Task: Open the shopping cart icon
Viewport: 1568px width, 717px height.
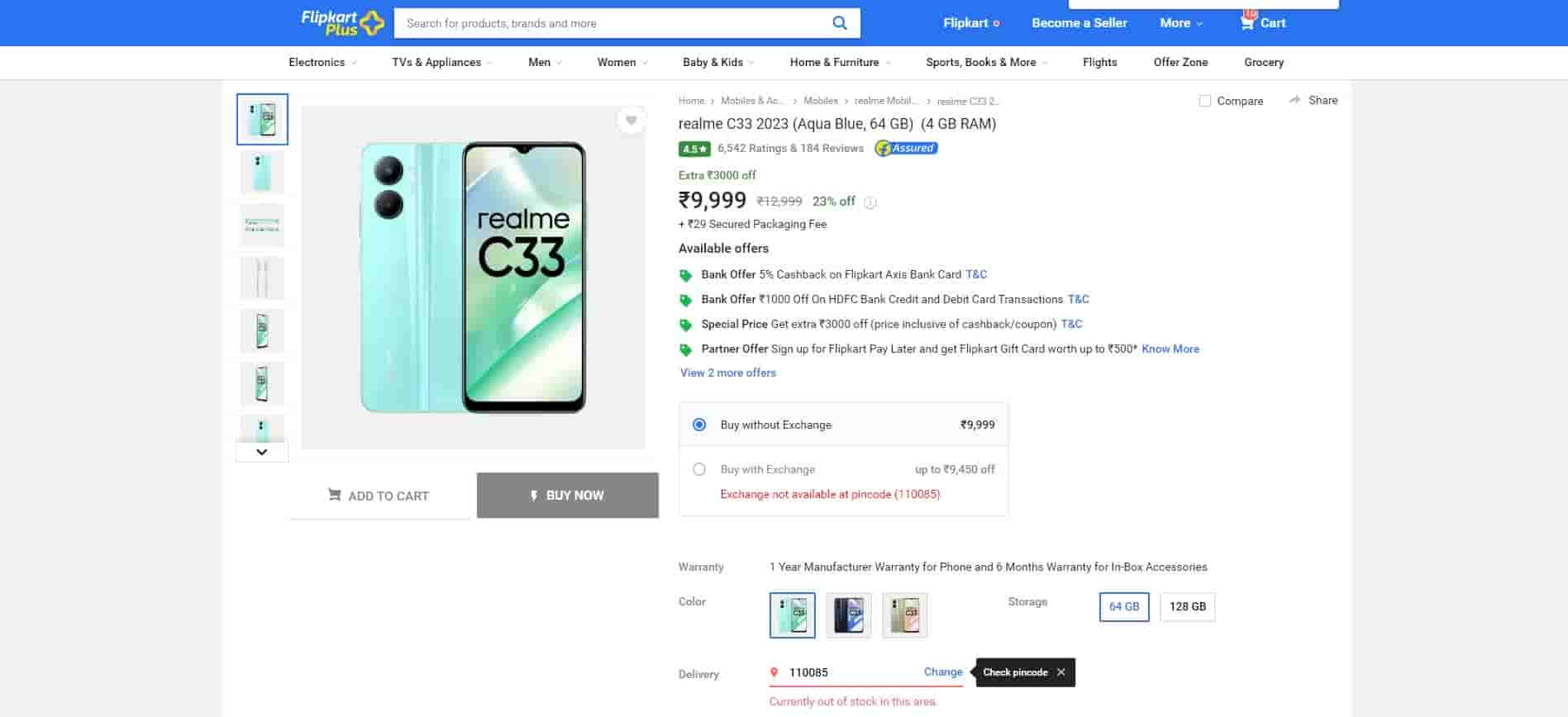Action: click(x=1247, y=22)
